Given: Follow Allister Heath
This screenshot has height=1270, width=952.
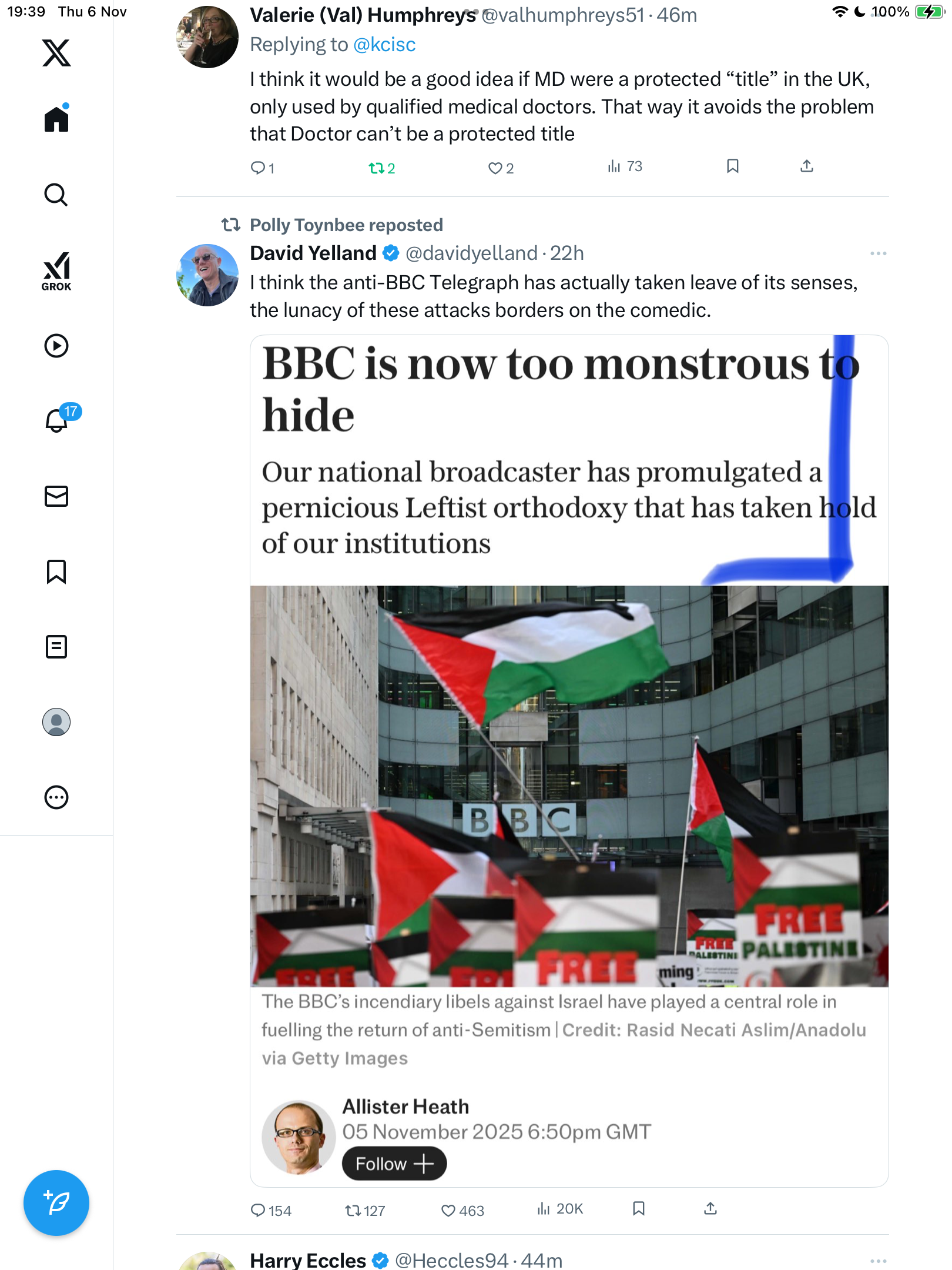Looking at the screenshot, I should pyautogui.click(x=394, y=1164).
